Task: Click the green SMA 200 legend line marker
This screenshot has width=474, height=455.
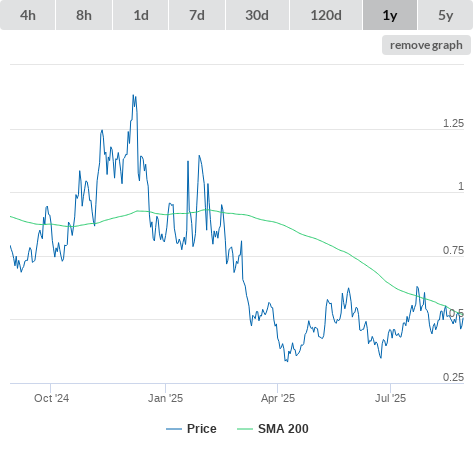Action: coord(245,429)
